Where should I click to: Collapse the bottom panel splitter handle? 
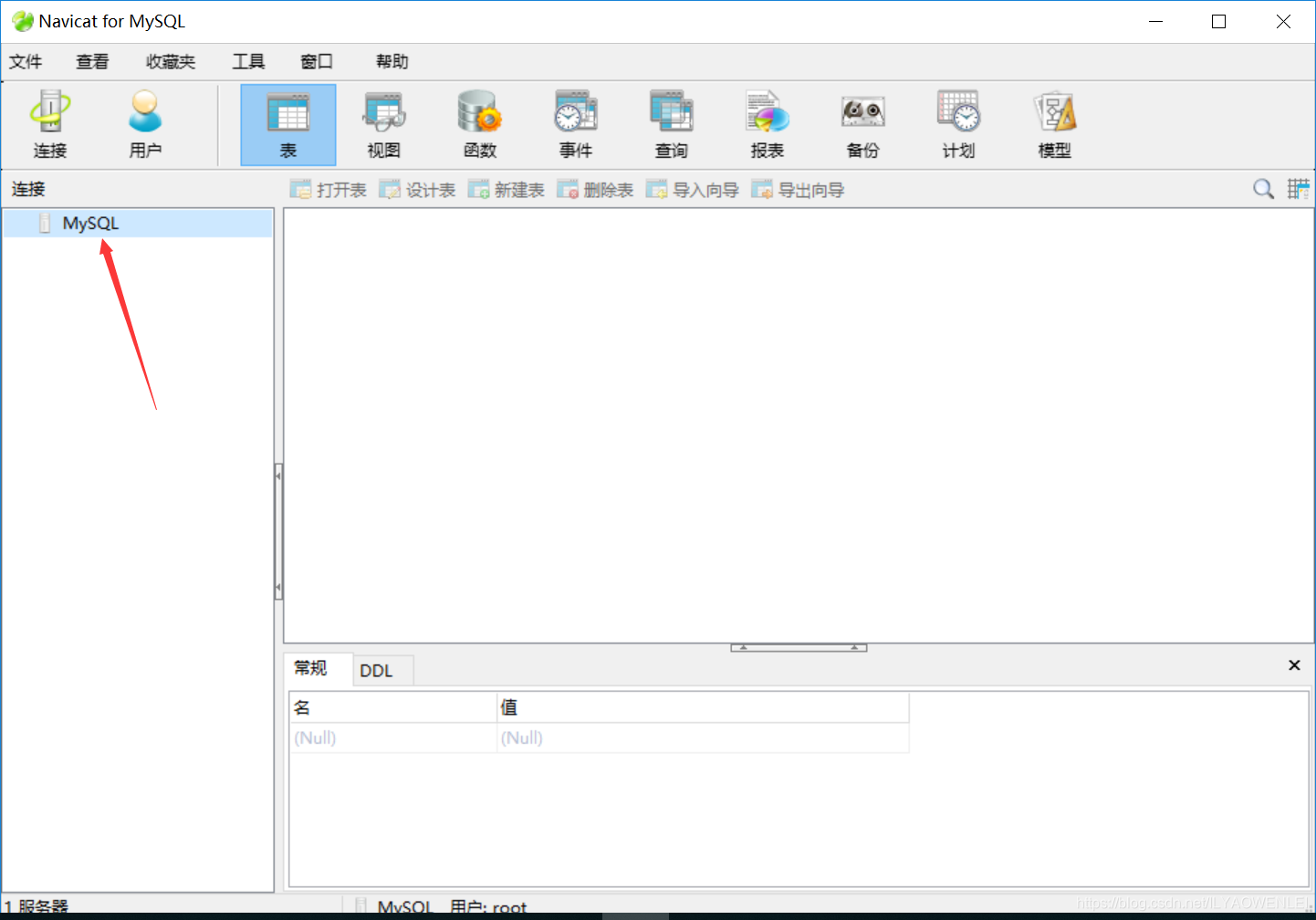coord(799,647)
